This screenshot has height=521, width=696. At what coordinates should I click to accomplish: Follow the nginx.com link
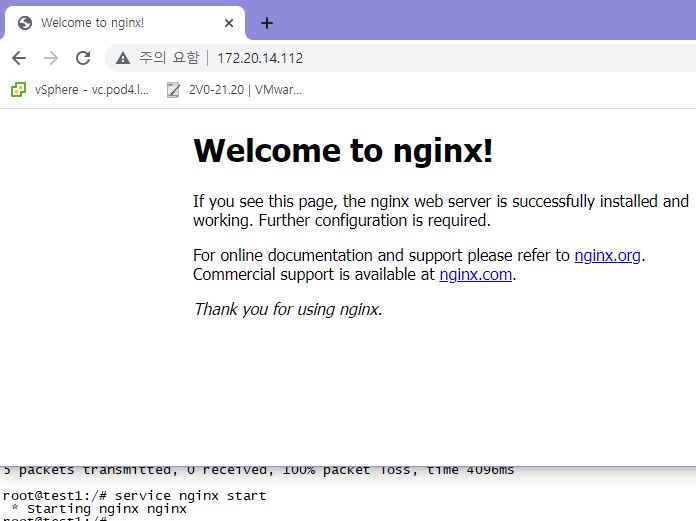[x=475, y=275]
